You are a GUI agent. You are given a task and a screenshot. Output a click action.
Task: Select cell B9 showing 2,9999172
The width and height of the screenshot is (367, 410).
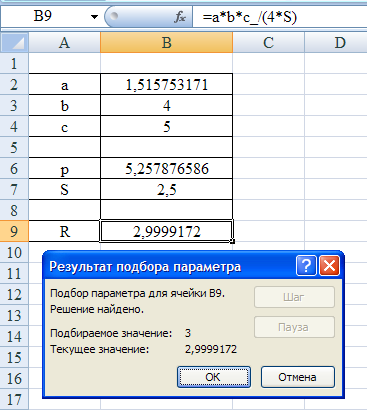click(x=166, y=231)
